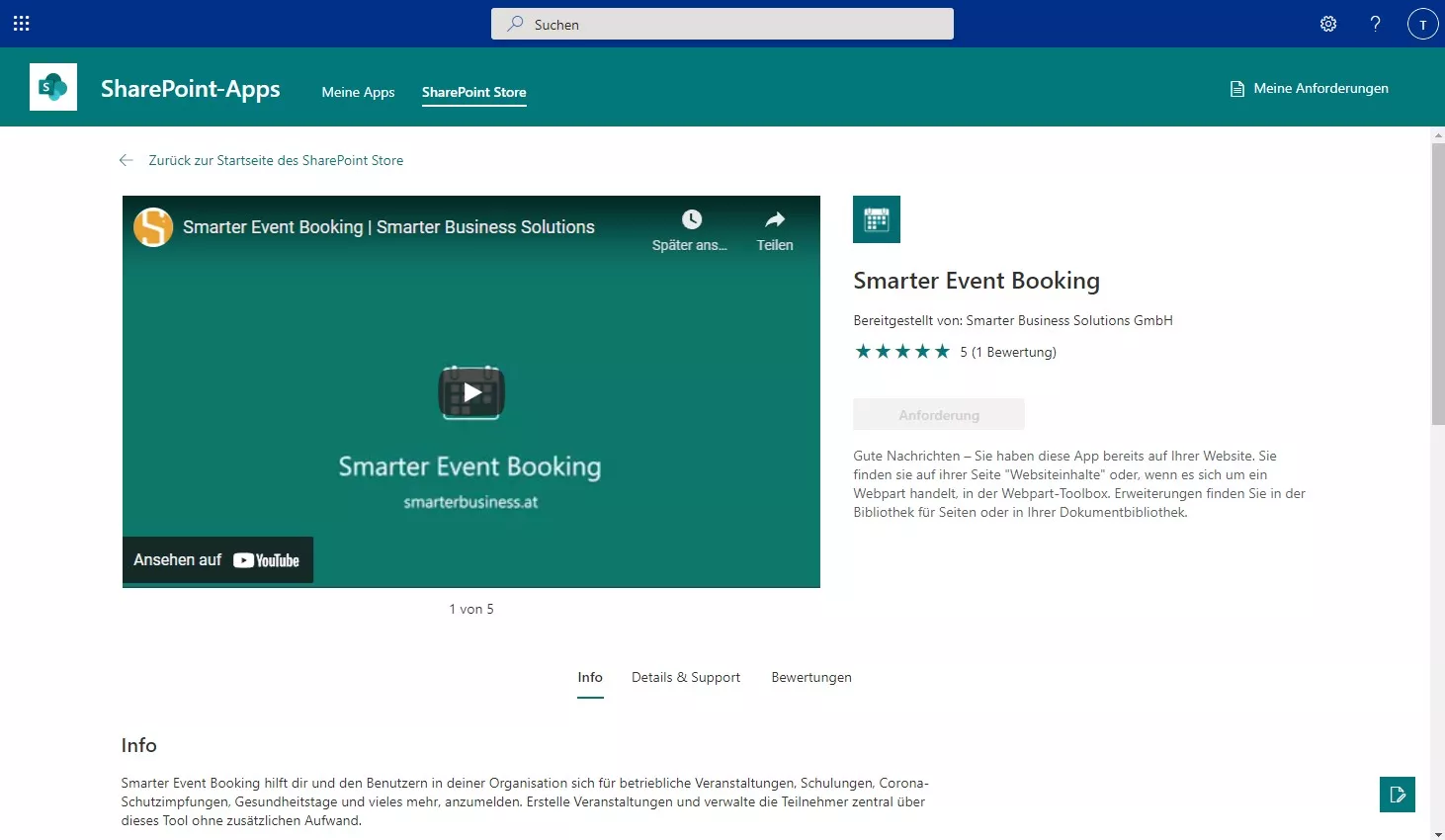Open the 'SharePoint Store' tab
1445x840 pixels.
pos(473,91)
